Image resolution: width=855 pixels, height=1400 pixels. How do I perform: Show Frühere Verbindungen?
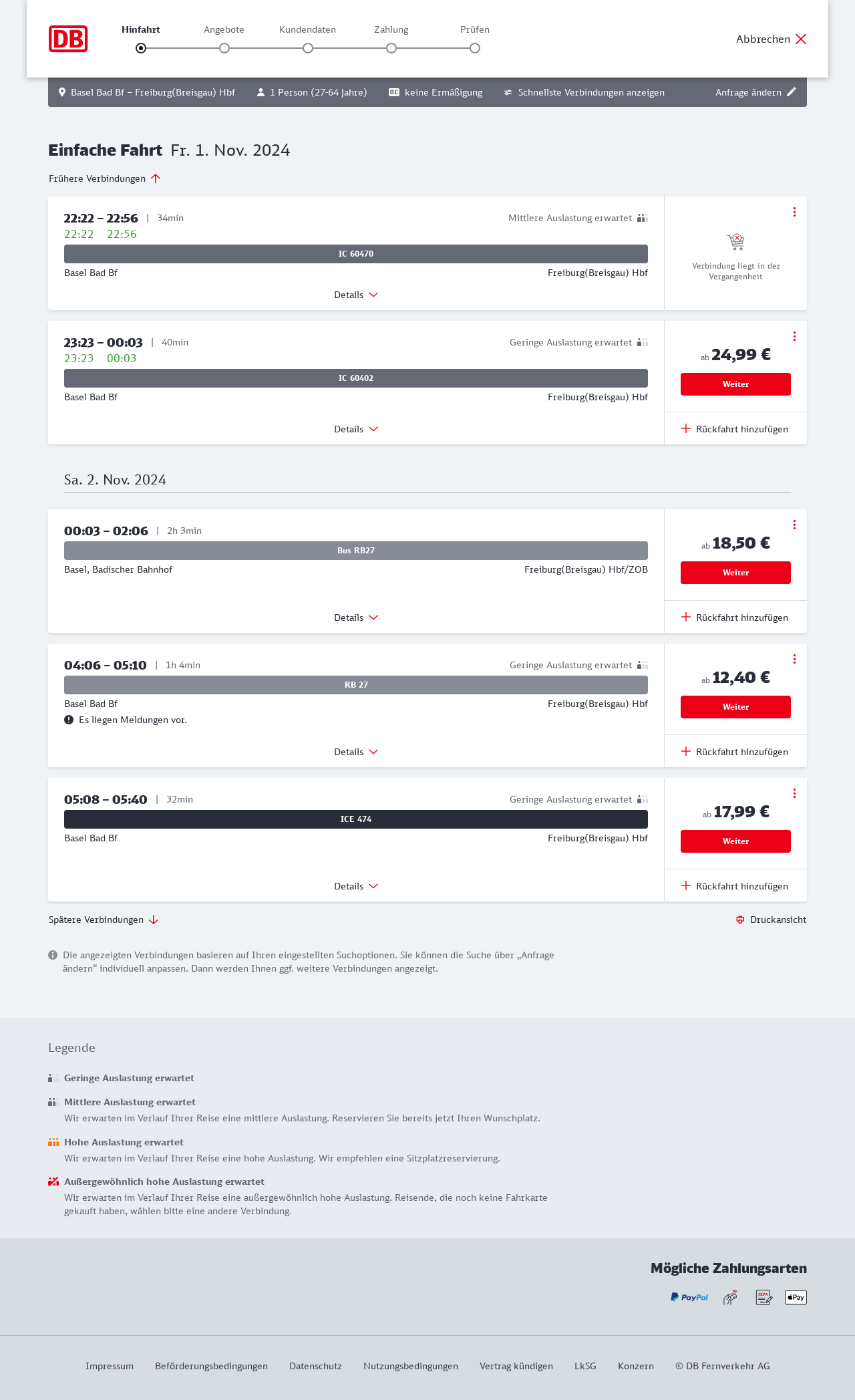pos(104,178)
